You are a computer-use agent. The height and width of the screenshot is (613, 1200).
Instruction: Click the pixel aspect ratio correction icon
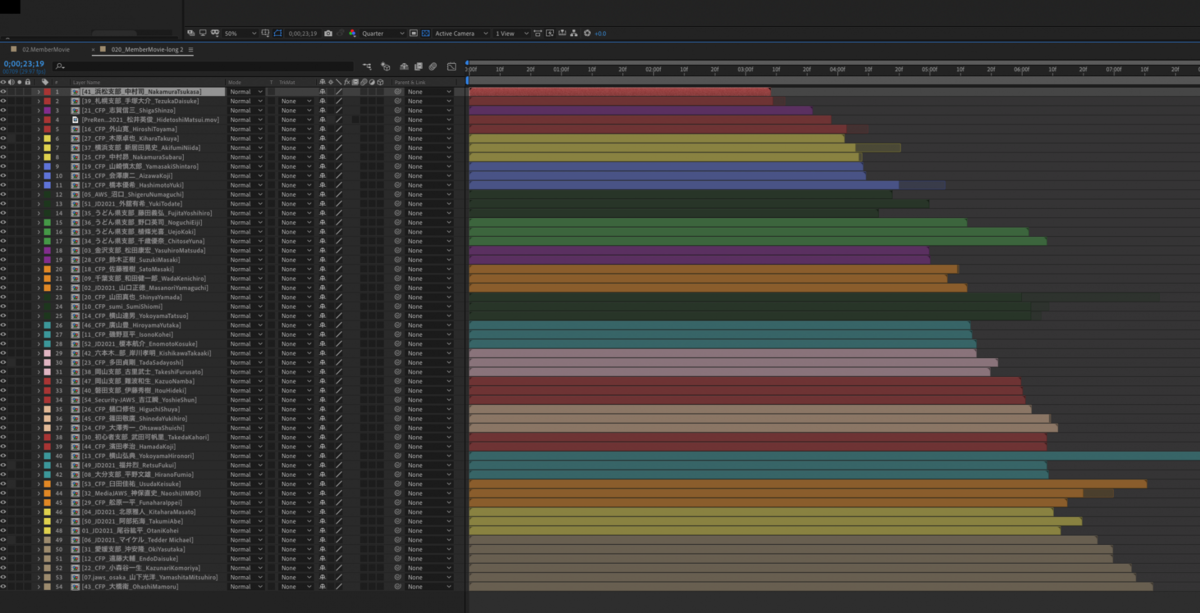[x=538, y=33]
